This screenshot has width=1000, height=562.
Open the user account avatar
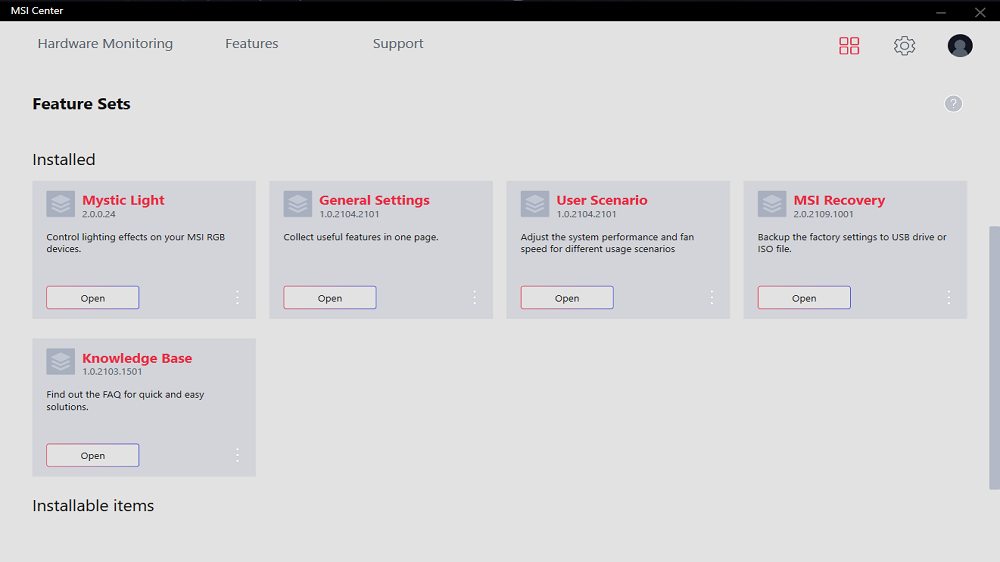pyautogui.click(x=960, y=45)
